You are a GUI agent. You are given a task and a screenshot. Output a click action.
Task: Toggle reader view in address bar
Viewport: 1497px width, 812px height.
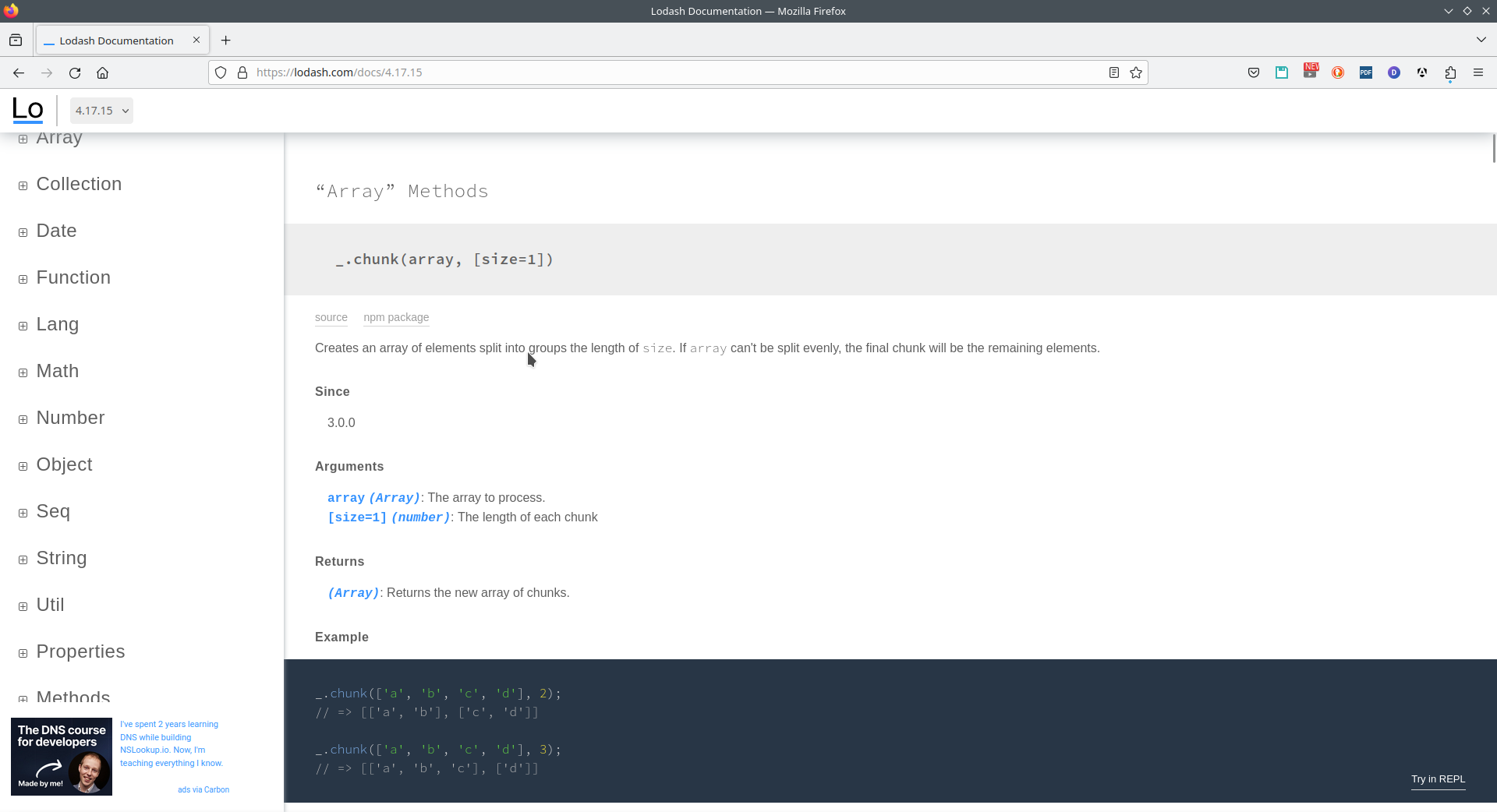[x=1114, y=72]
